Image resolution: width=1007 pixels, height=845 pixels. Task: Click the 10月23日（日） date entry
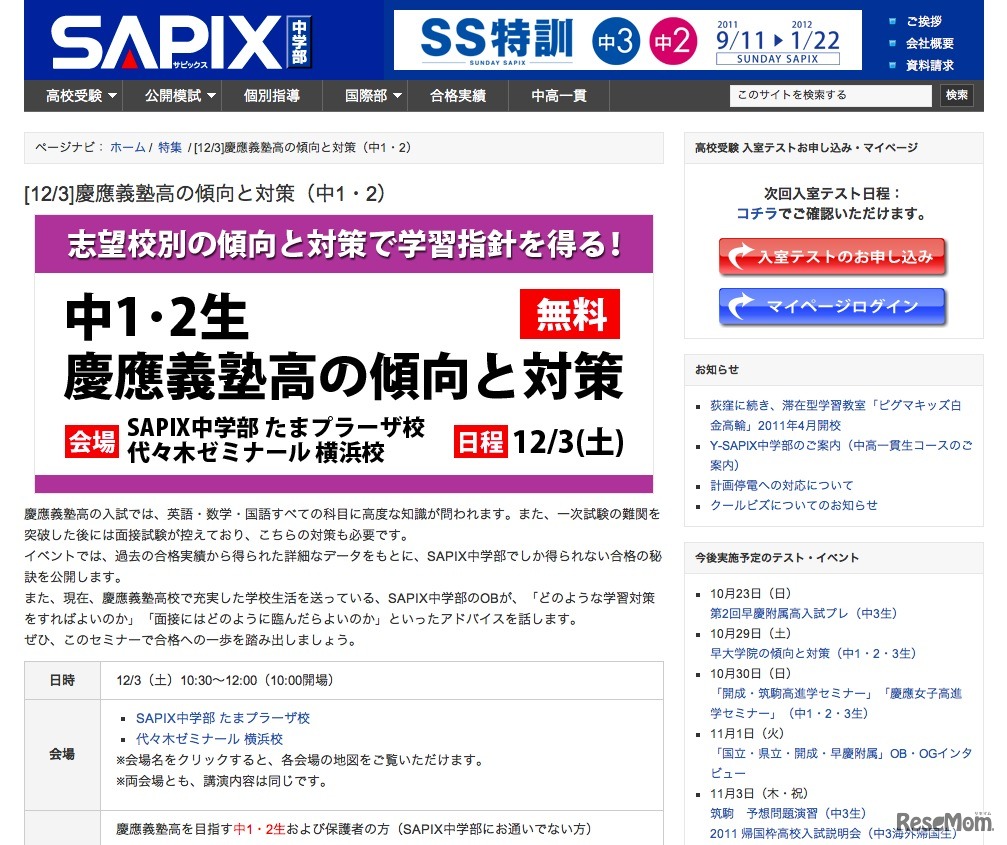click(x=751, y=593)
